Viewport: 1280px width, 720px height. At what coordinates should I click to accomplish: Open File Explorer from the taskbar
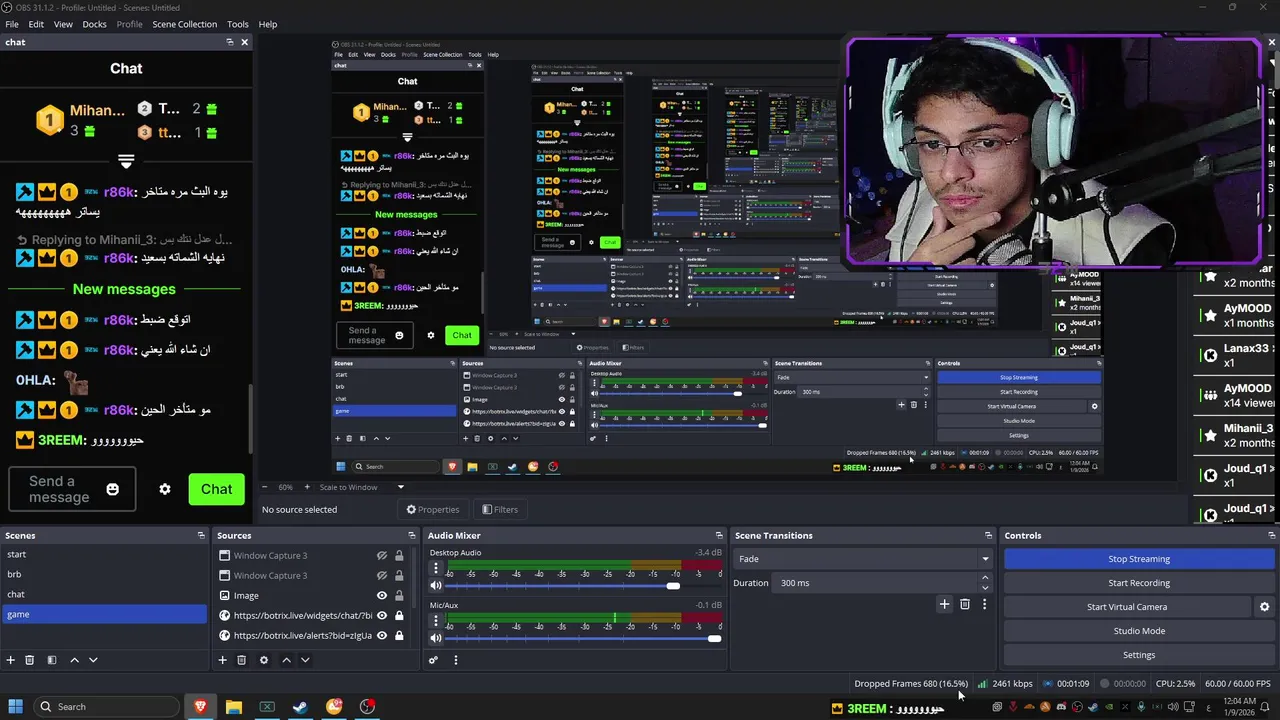(233, 706)
